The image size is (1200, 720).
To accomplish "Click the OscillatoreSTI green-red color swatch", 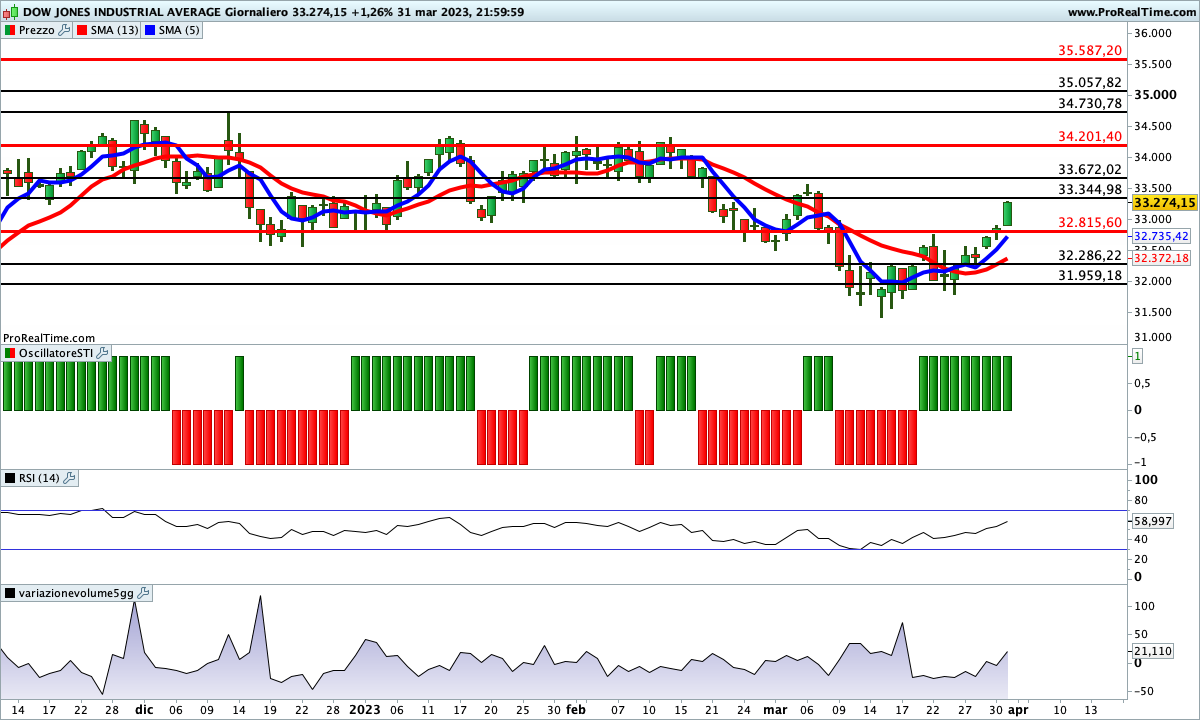I will (10, 353).
